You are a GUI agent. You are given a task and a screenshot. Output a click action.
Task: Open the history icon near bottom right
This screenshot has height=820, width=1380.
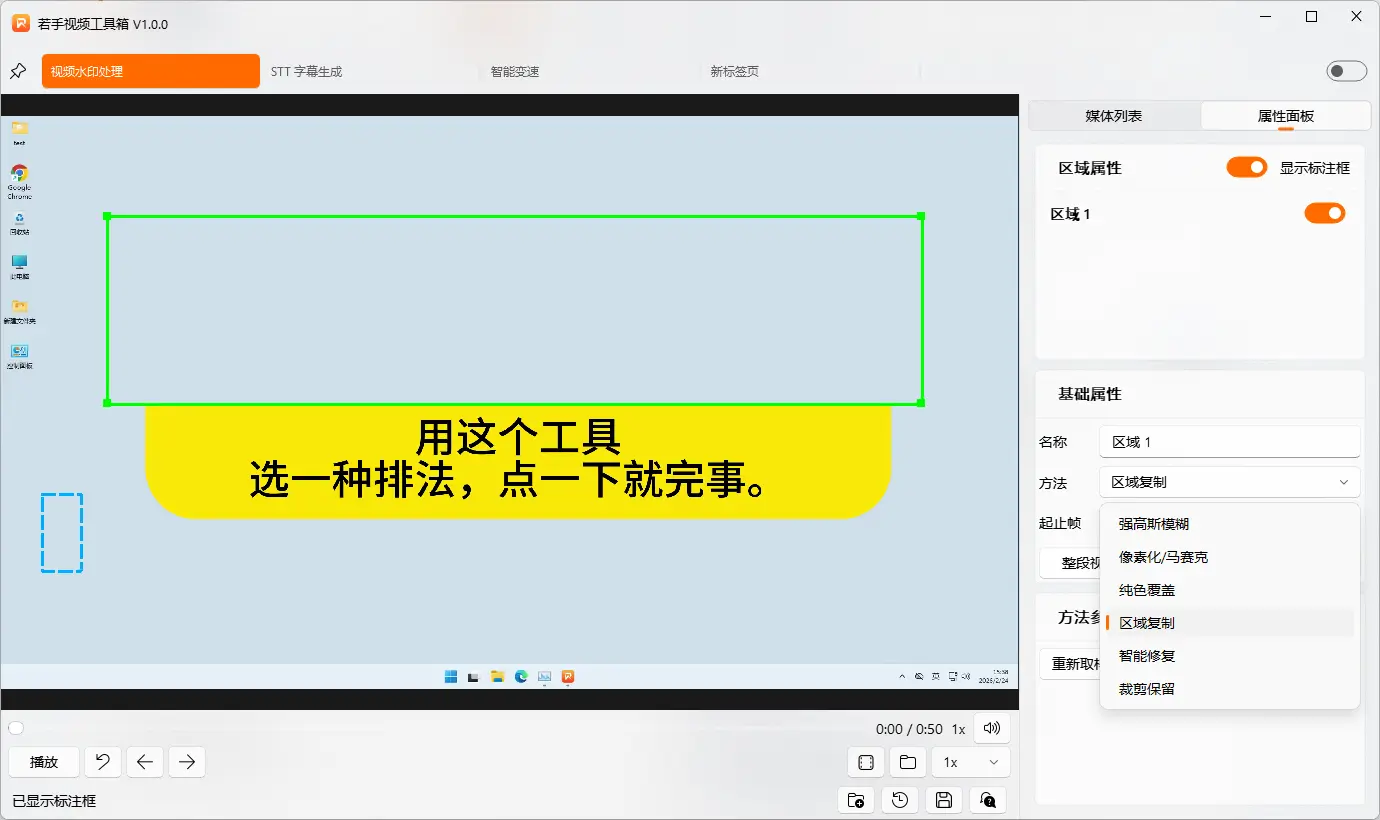899,800
